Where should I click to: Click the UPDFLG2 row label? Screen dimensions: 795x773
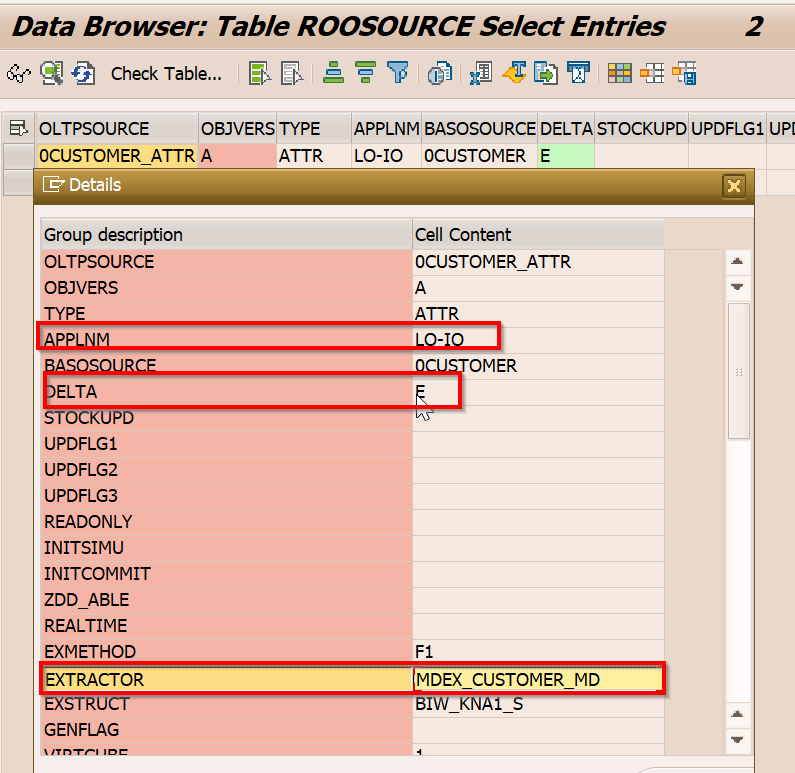pyautogui.click(x=227, y=470)
